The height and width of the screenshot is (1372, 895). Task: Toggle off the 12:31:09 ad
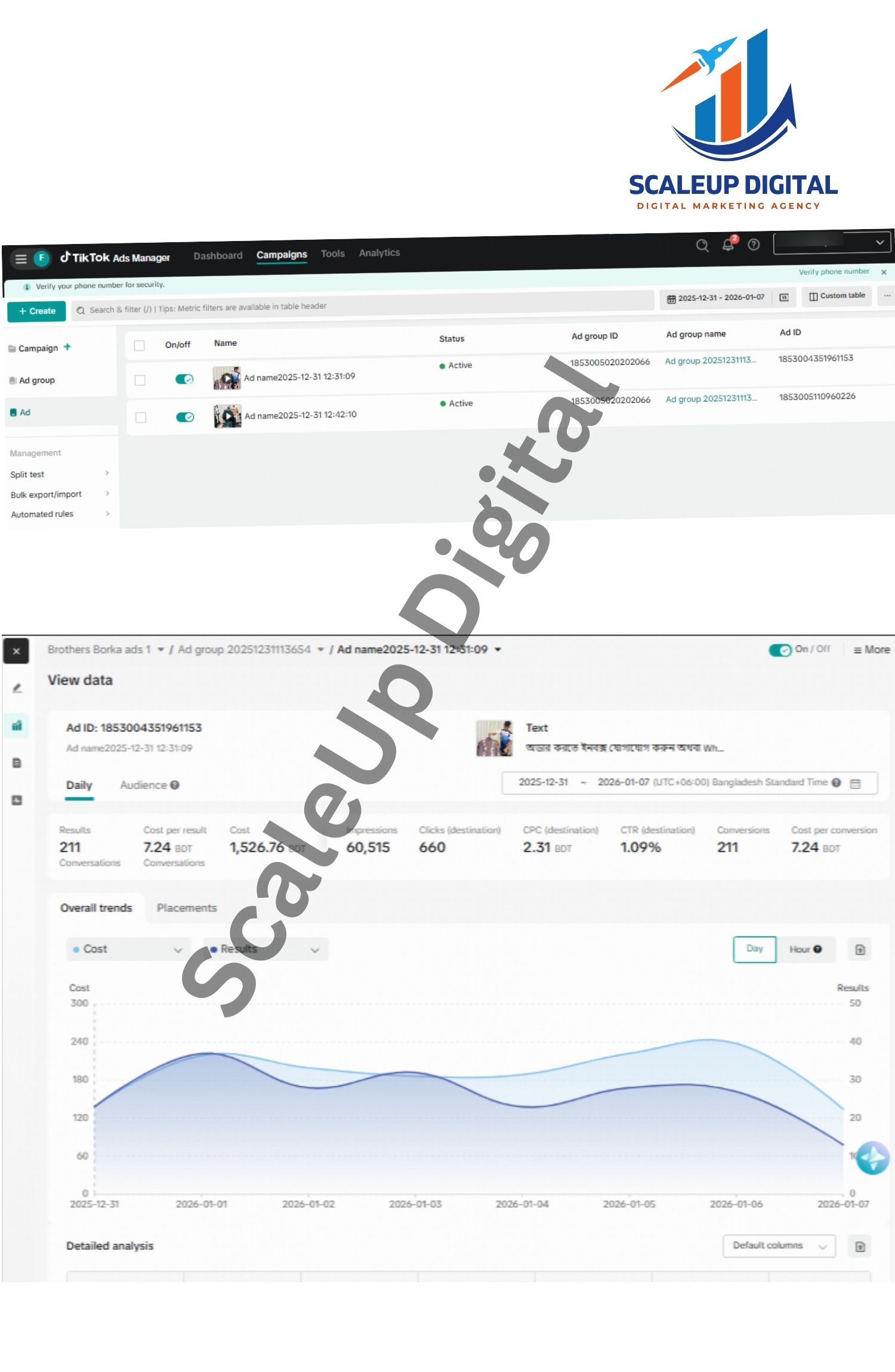[x=184, y=379]
